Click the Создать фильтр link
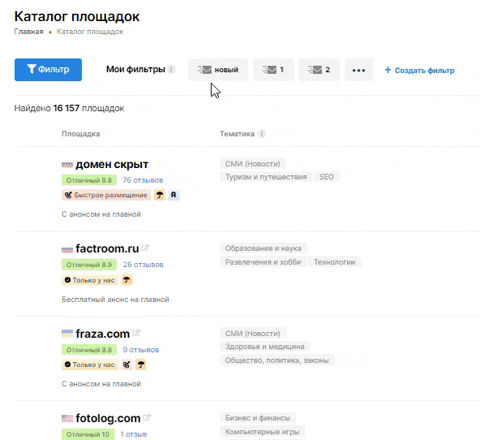Image resolution: width=480 pixels, height=440 pixels. click(420, 70)
